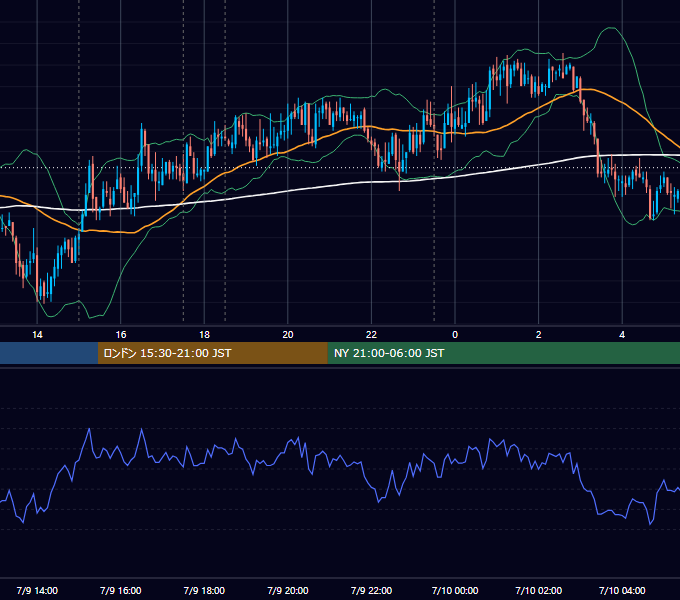Click the '22' hour axis label
The image size is (680, 600).
371,335
